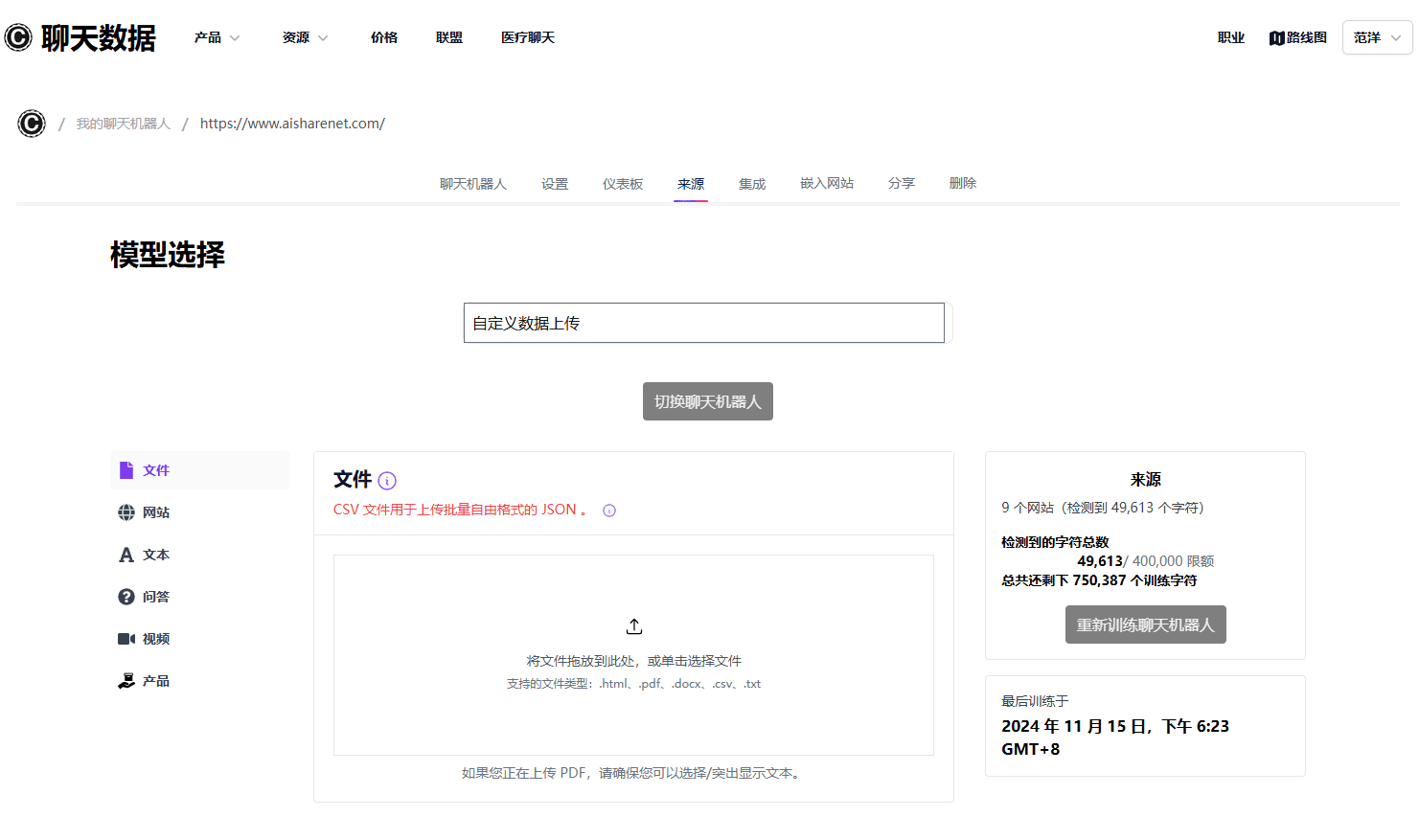Switch to the 嵌入网站 tab
The image size is (1419, 840).
click(x=827, y=183)
